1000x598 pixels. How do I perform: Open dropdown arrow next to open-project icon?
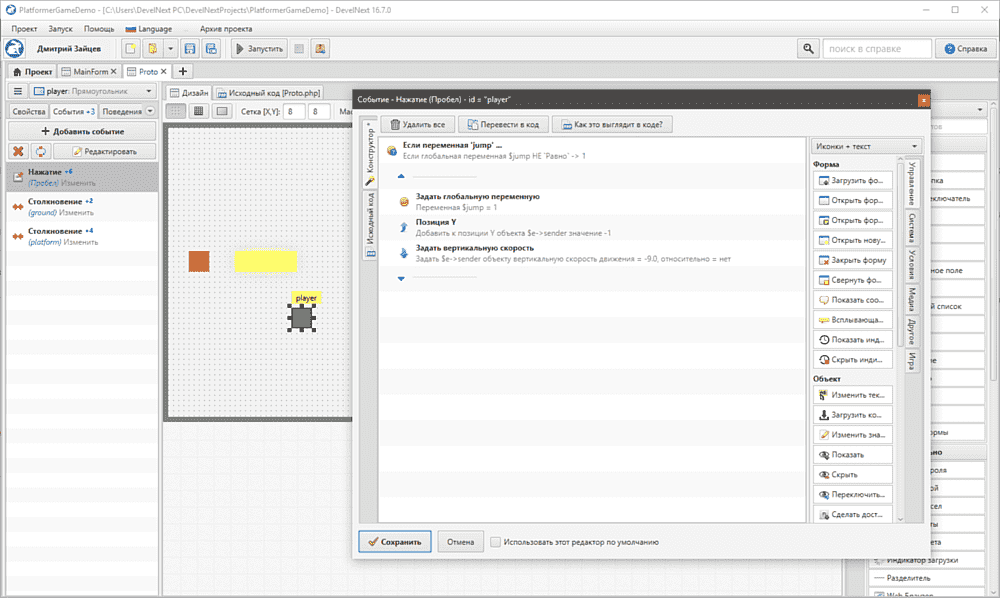tap(171, 48)
